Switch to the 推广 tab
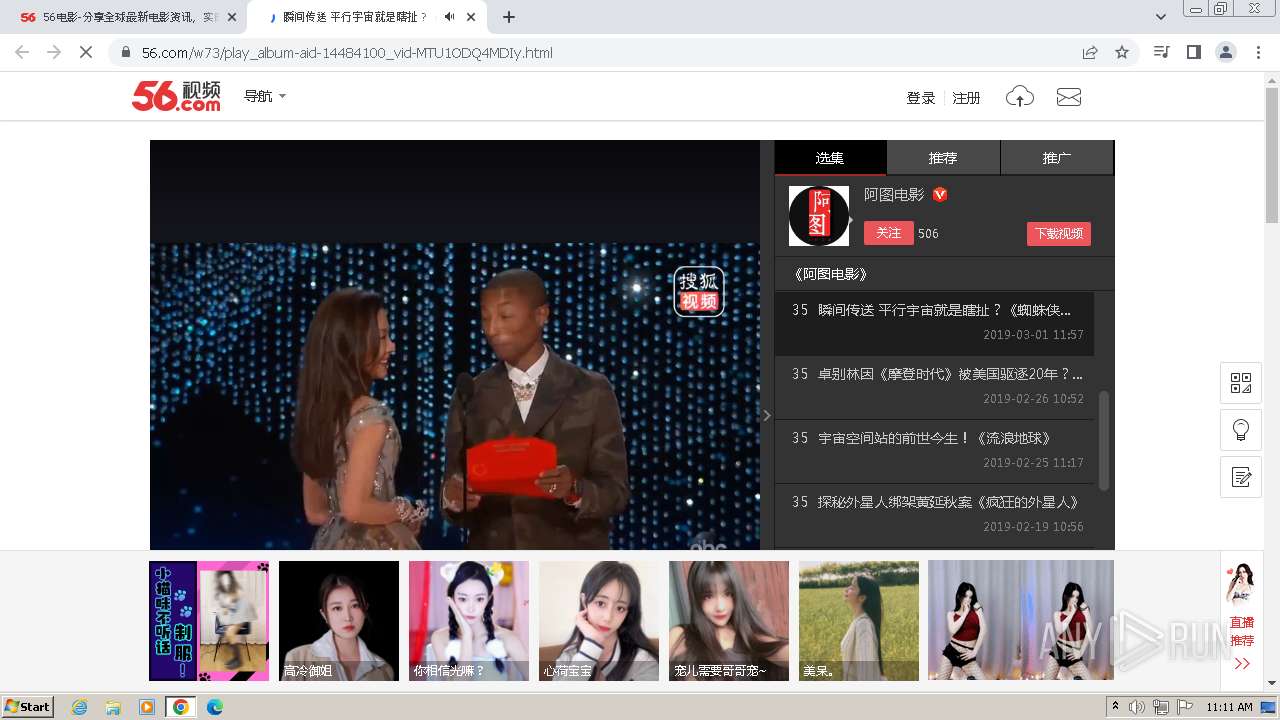 click(x=1057, y=158)
